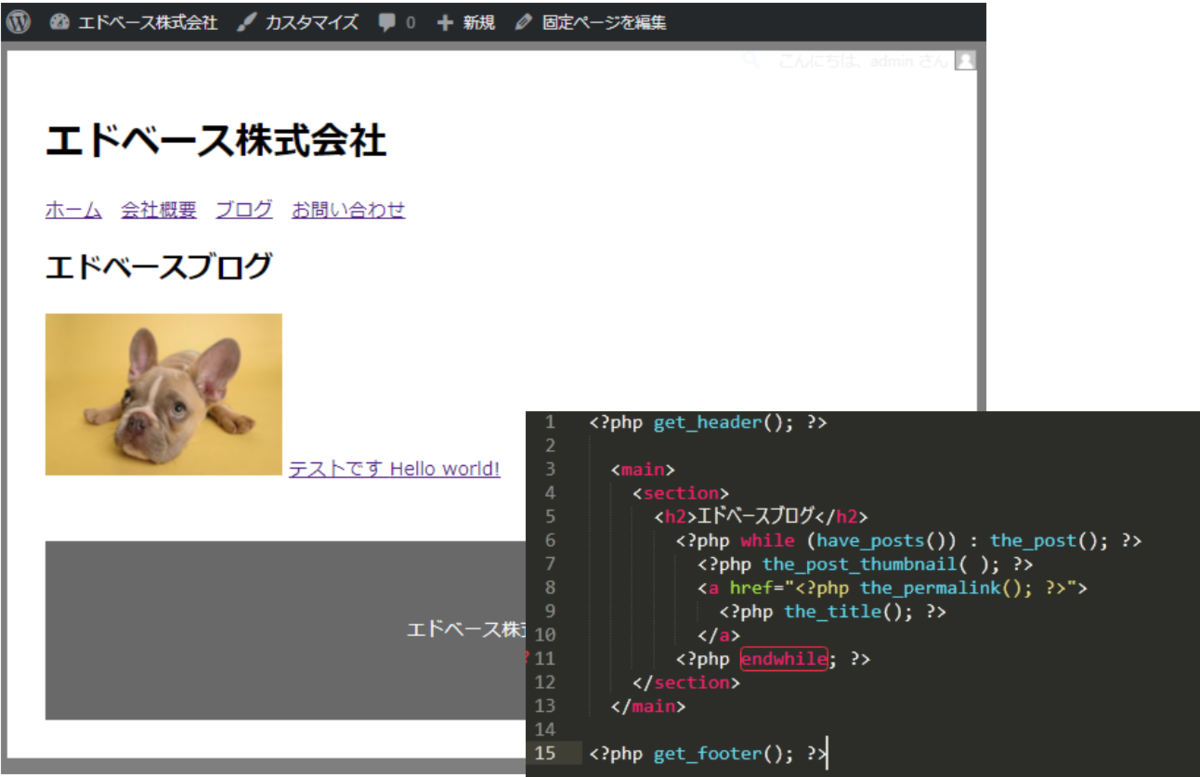The width and height of the screenshot is (1200, 777).
Task: Open the admin bar search icon
Action: [x=749, y=61]
